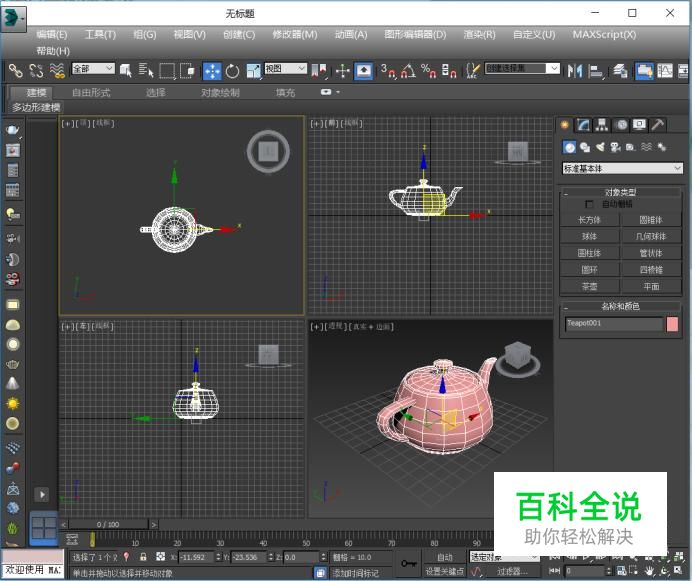Enable the 自动栅格 checkbox
Image resolution: width=692 pixels, height=581 pixels.
pos(589,204)
